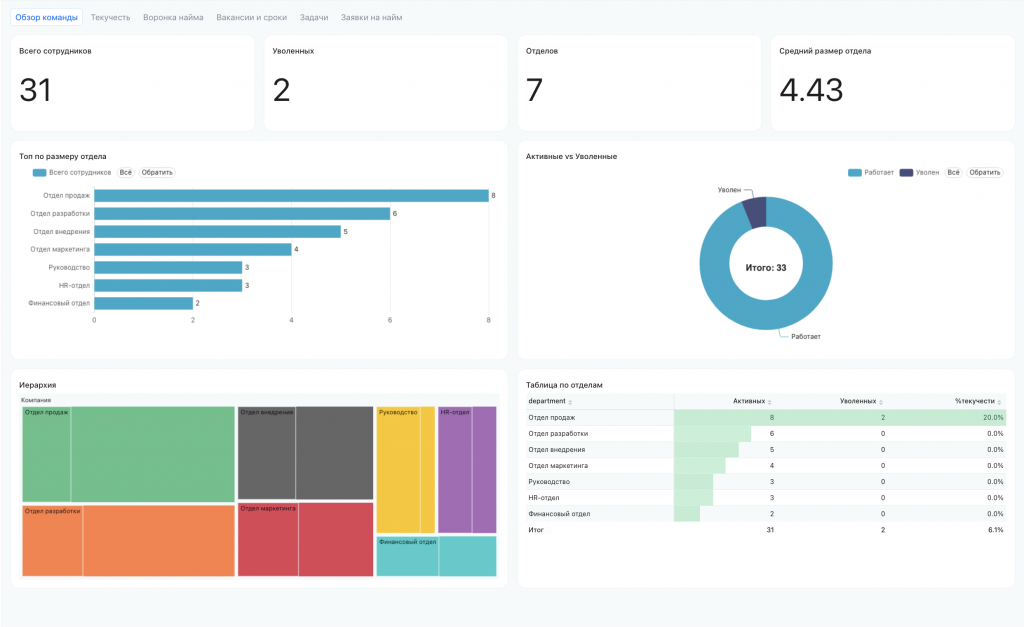Click the Уволенных KPI card
Screen dimensions: 1024x627
(386, 83)
